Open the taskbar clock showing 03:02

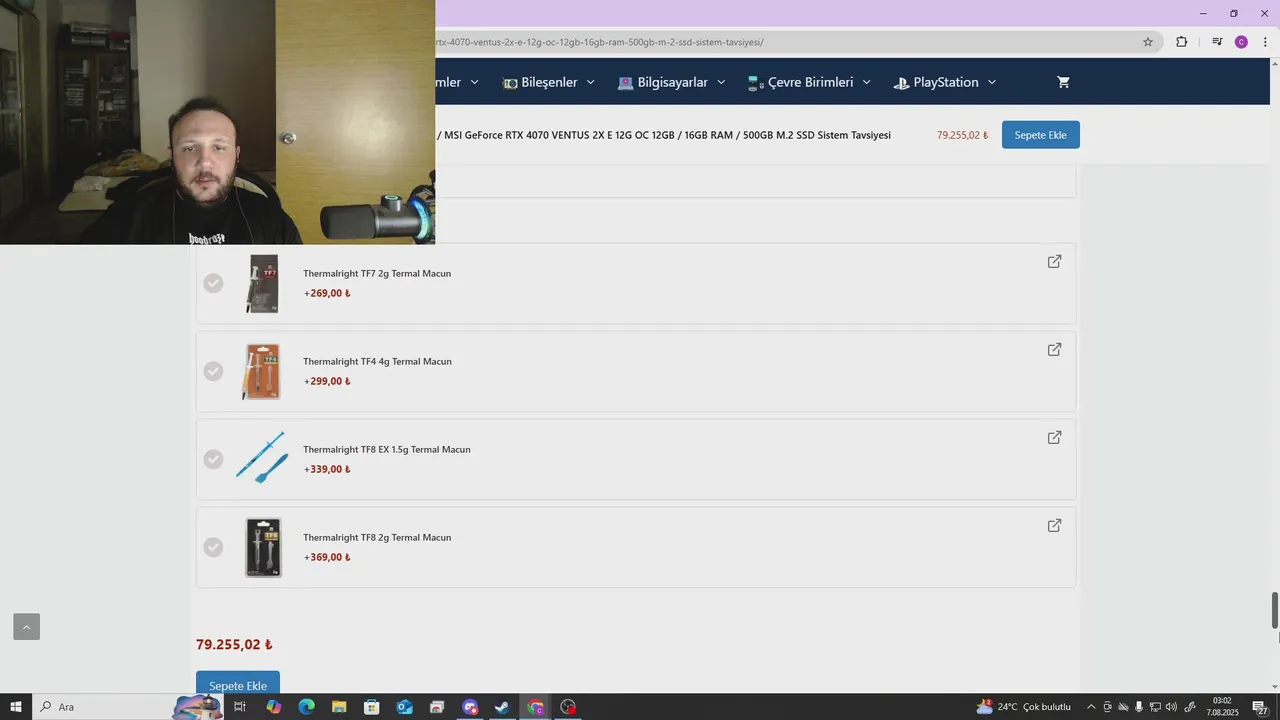tap(1222, 707)
